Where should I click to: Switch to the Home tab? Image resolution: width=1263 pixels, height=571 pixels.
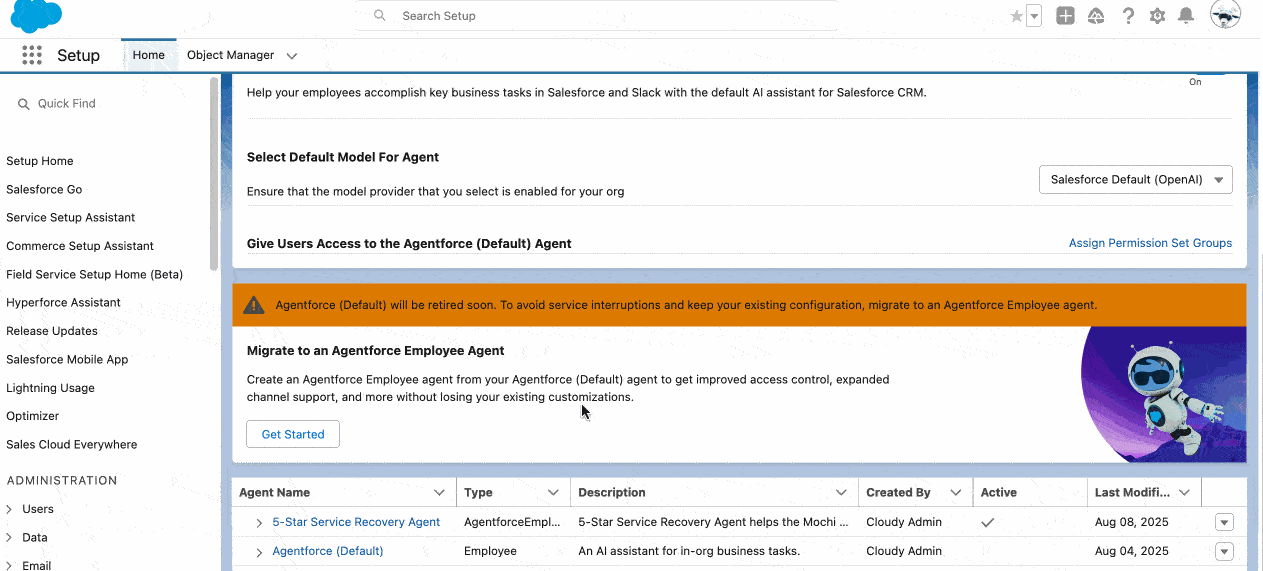(148, 55)
